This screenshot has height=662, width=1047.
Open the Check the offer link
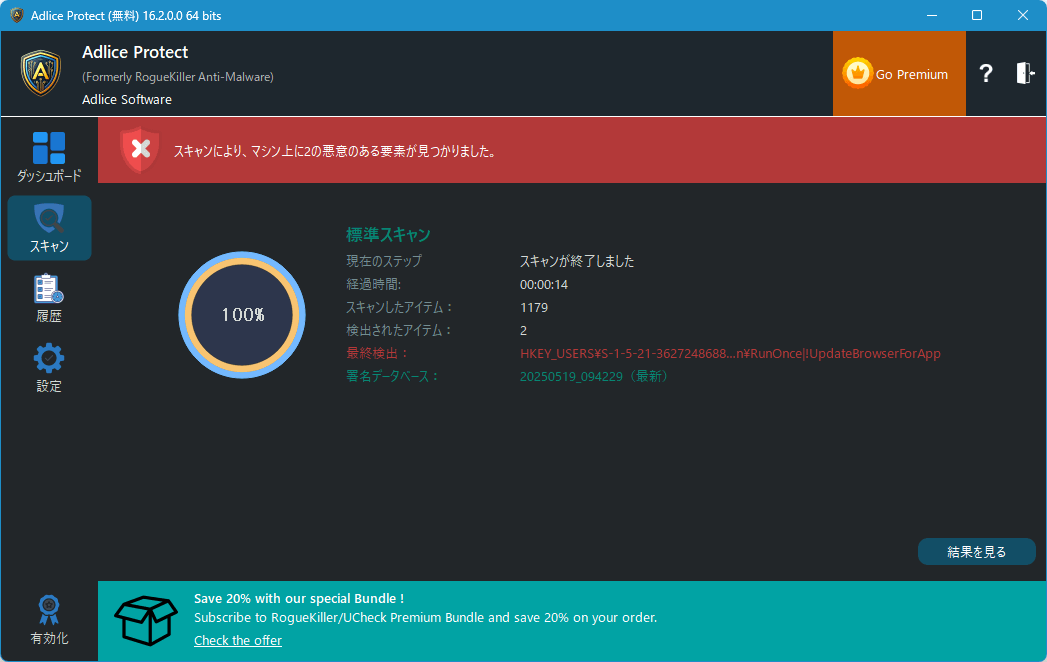point(238,641)
